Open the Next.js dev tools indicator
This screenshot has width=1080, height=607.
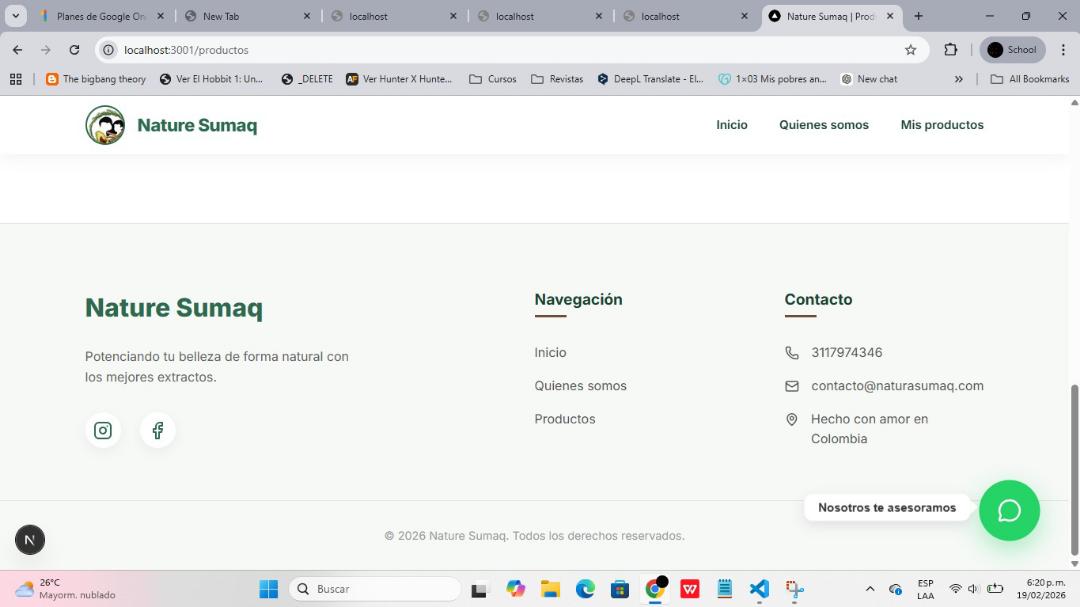[30, 540]
